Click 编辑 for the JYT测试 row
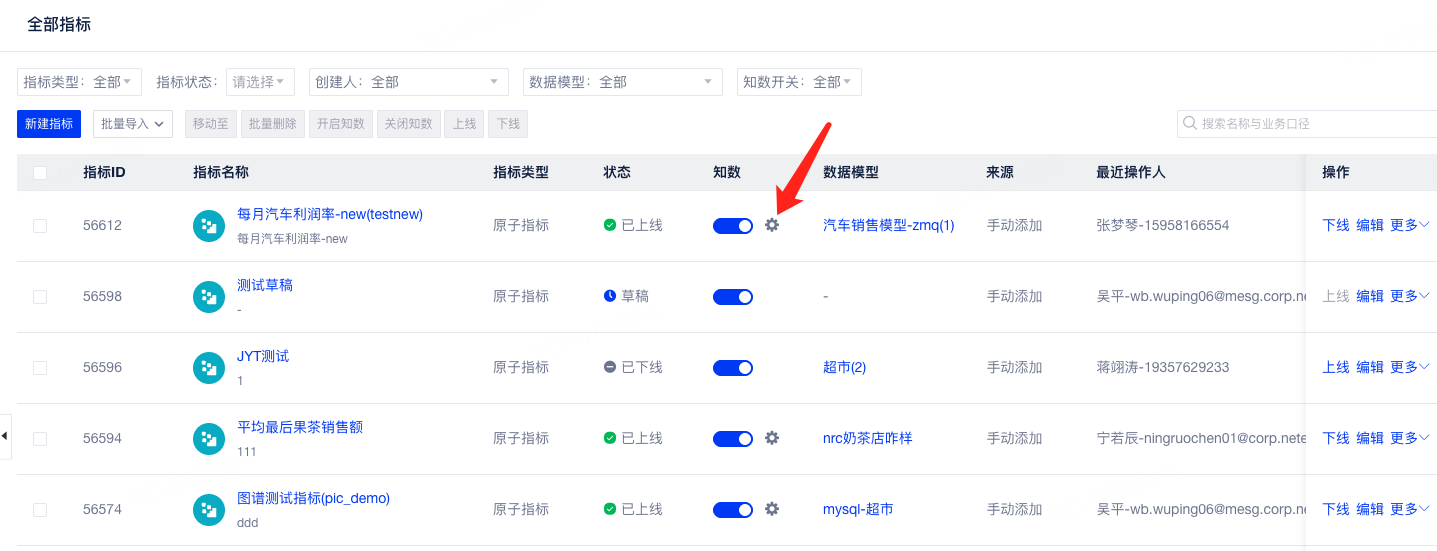 coord(1370,367)
